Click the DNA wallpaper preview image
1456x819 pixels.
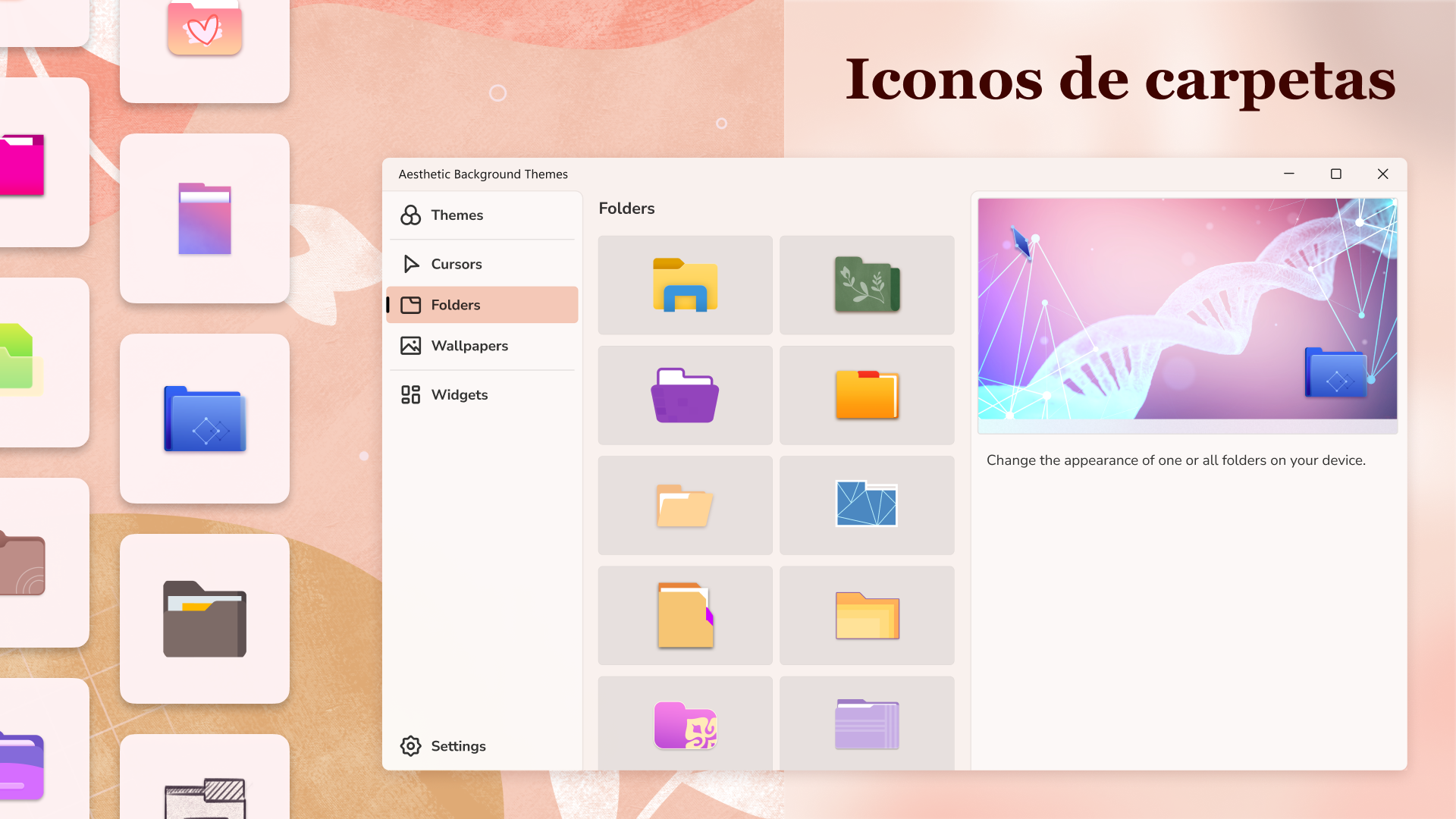coord(1188,309)
